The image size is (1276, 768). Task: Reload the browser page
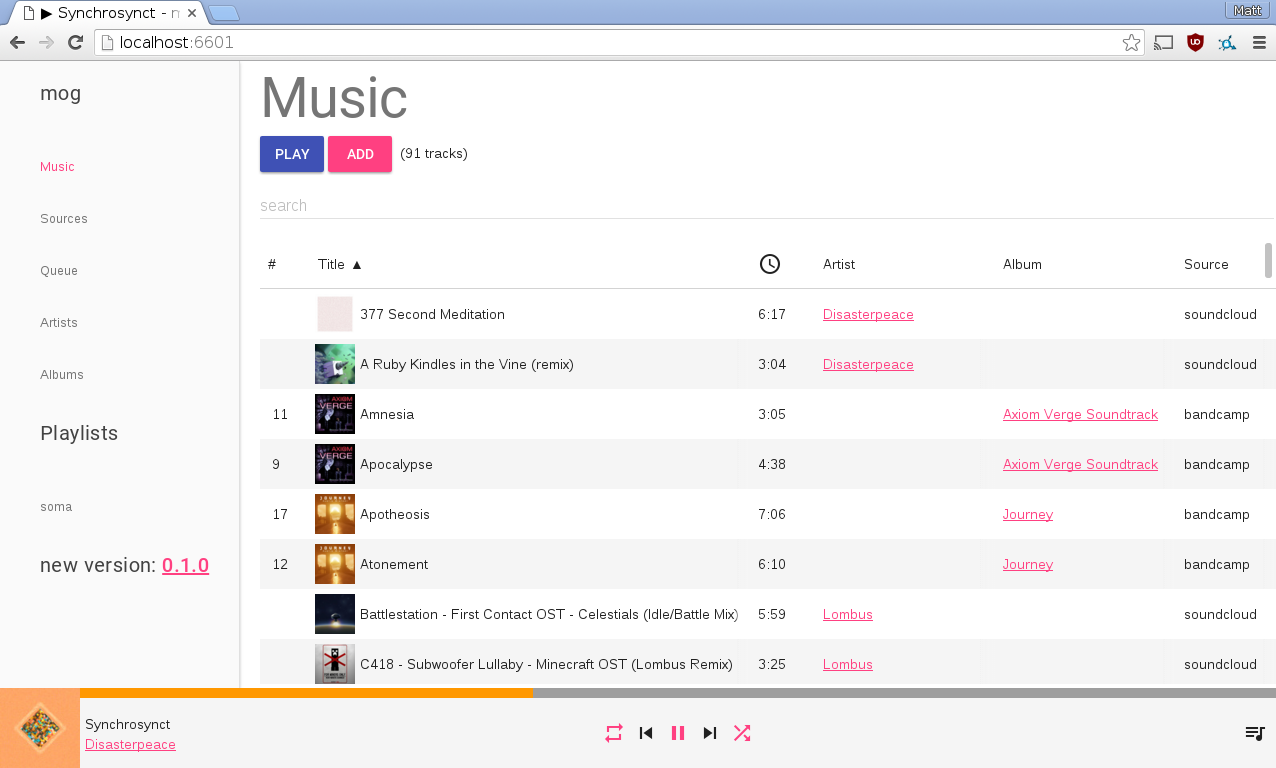pyautogui.click(x=75, y=43)
